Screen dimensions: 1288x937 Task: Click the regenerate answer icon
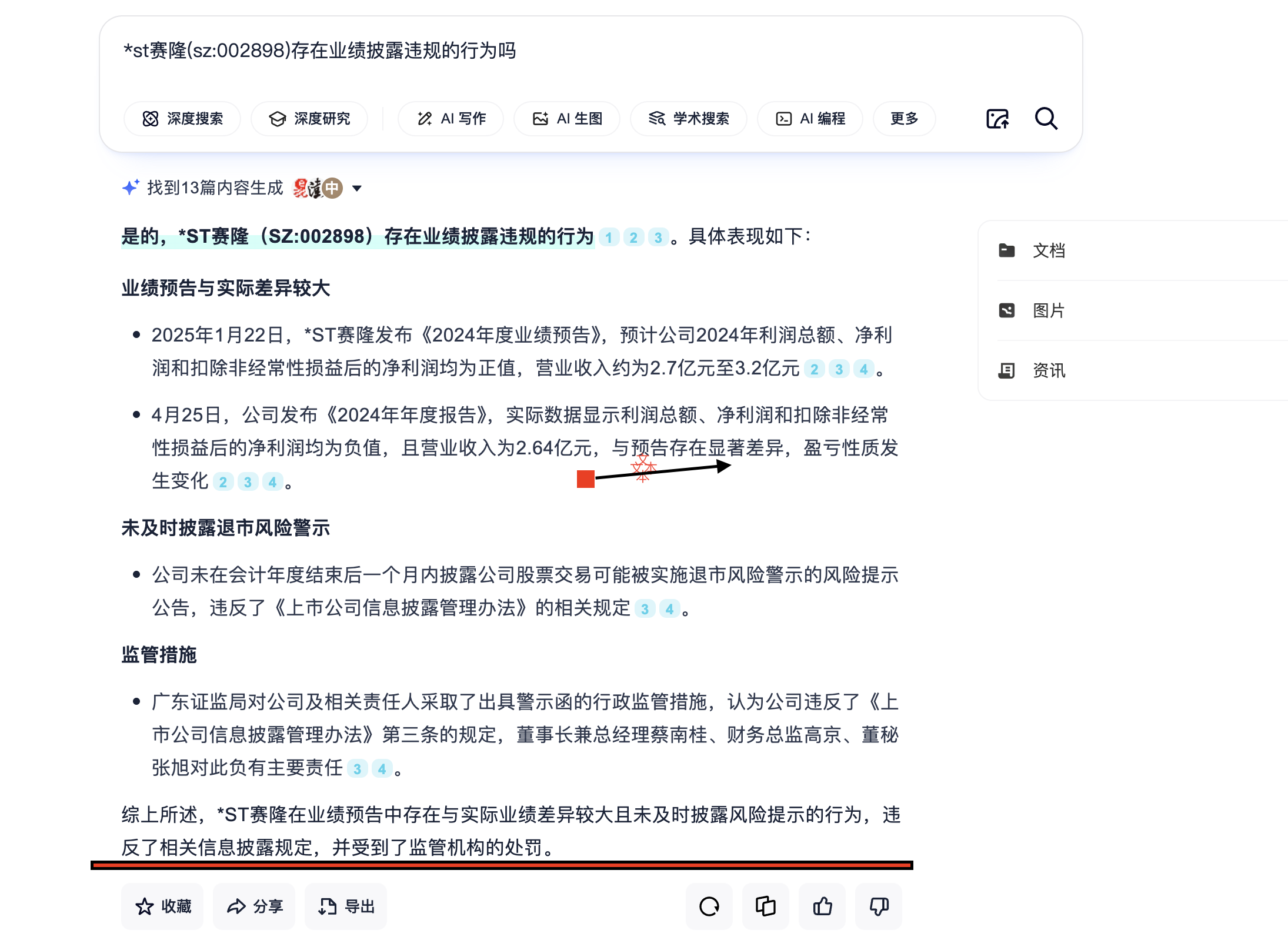(709, 906)
